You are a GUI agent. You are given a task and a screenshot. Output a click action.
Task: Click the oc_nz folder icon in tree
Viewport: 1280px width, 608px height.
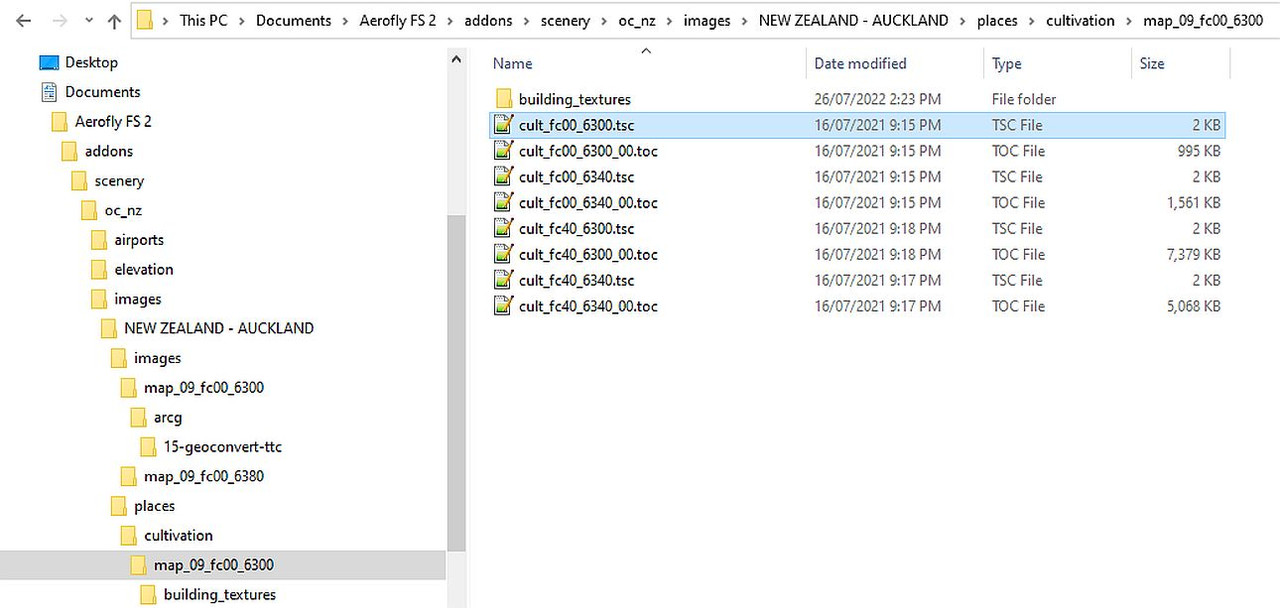[89, 211]
